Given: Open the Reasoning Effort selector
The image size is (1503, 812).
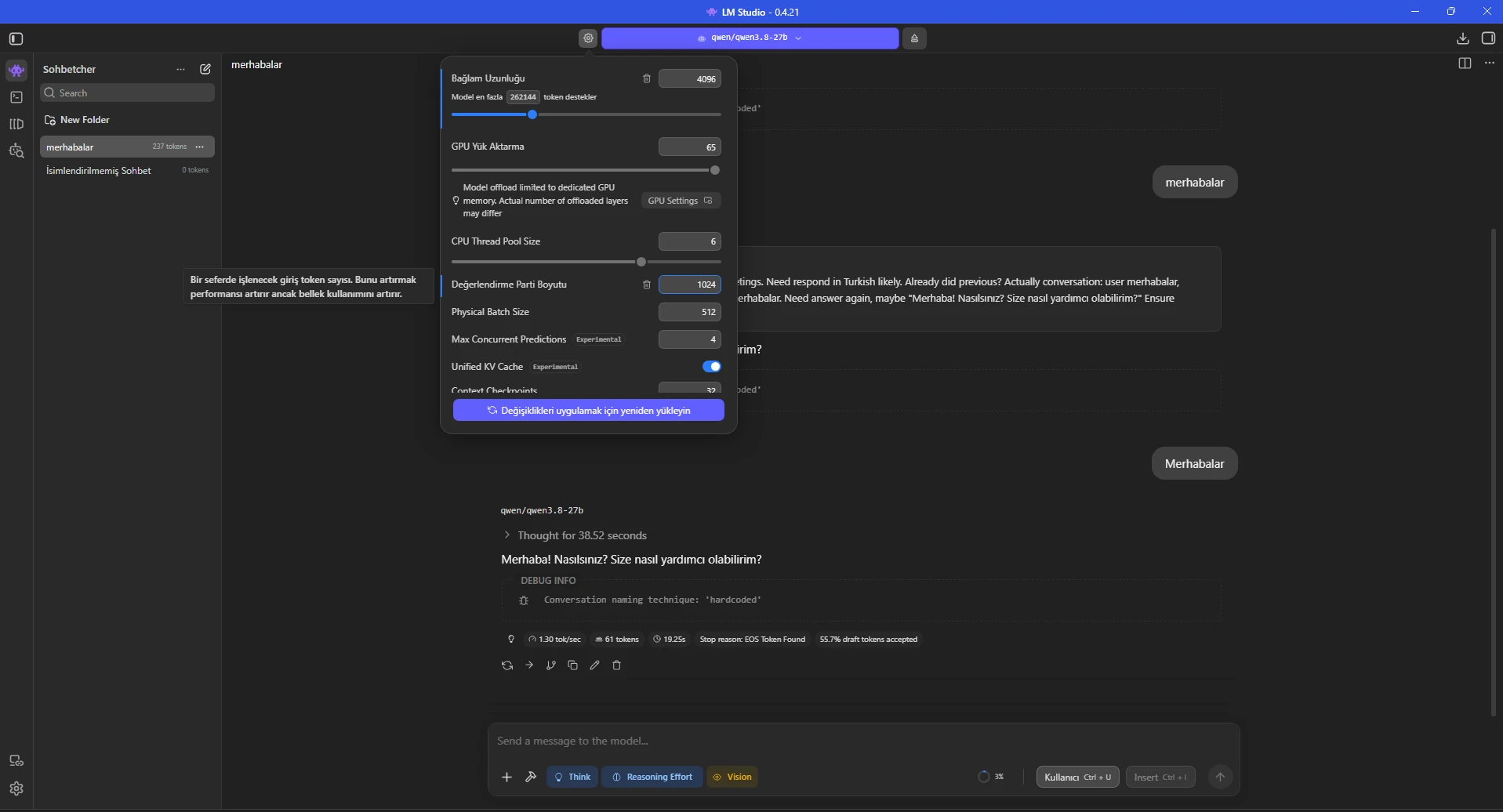Looking at the screenshot, I should [x=652, y=777].
